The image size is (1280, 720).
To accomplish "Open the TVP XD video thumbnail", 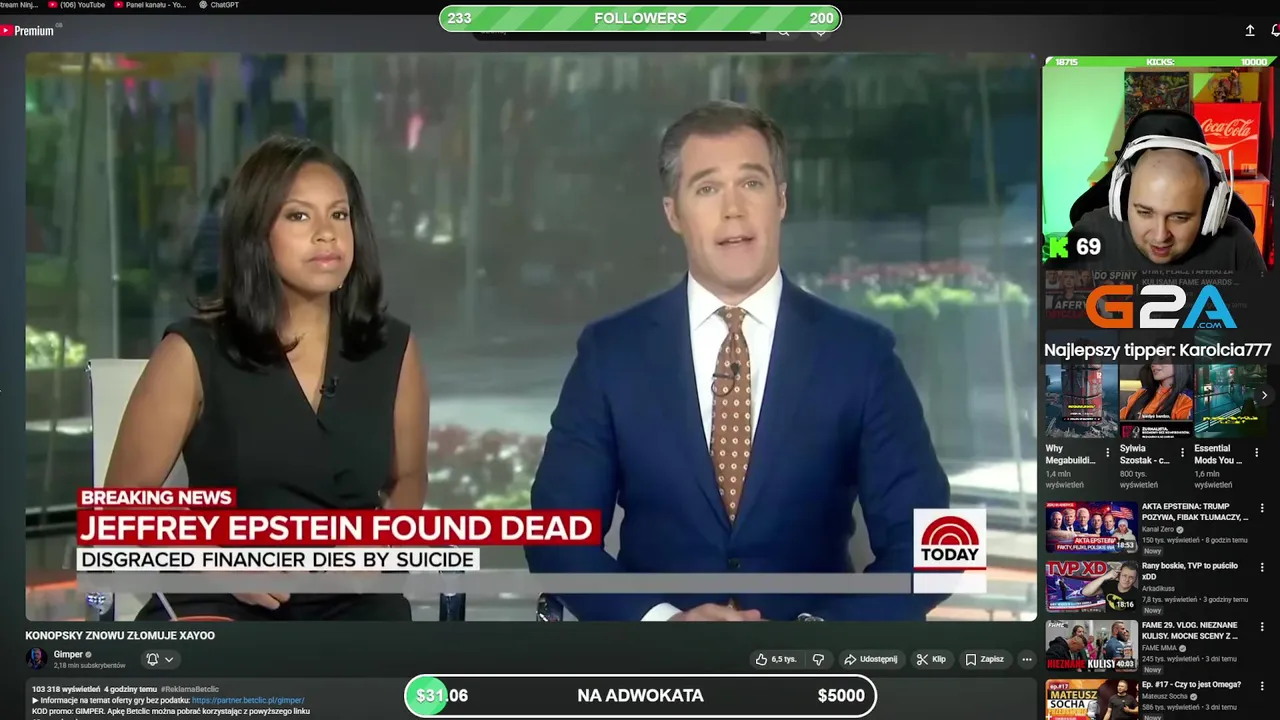I will click(x=1091, y=586).
